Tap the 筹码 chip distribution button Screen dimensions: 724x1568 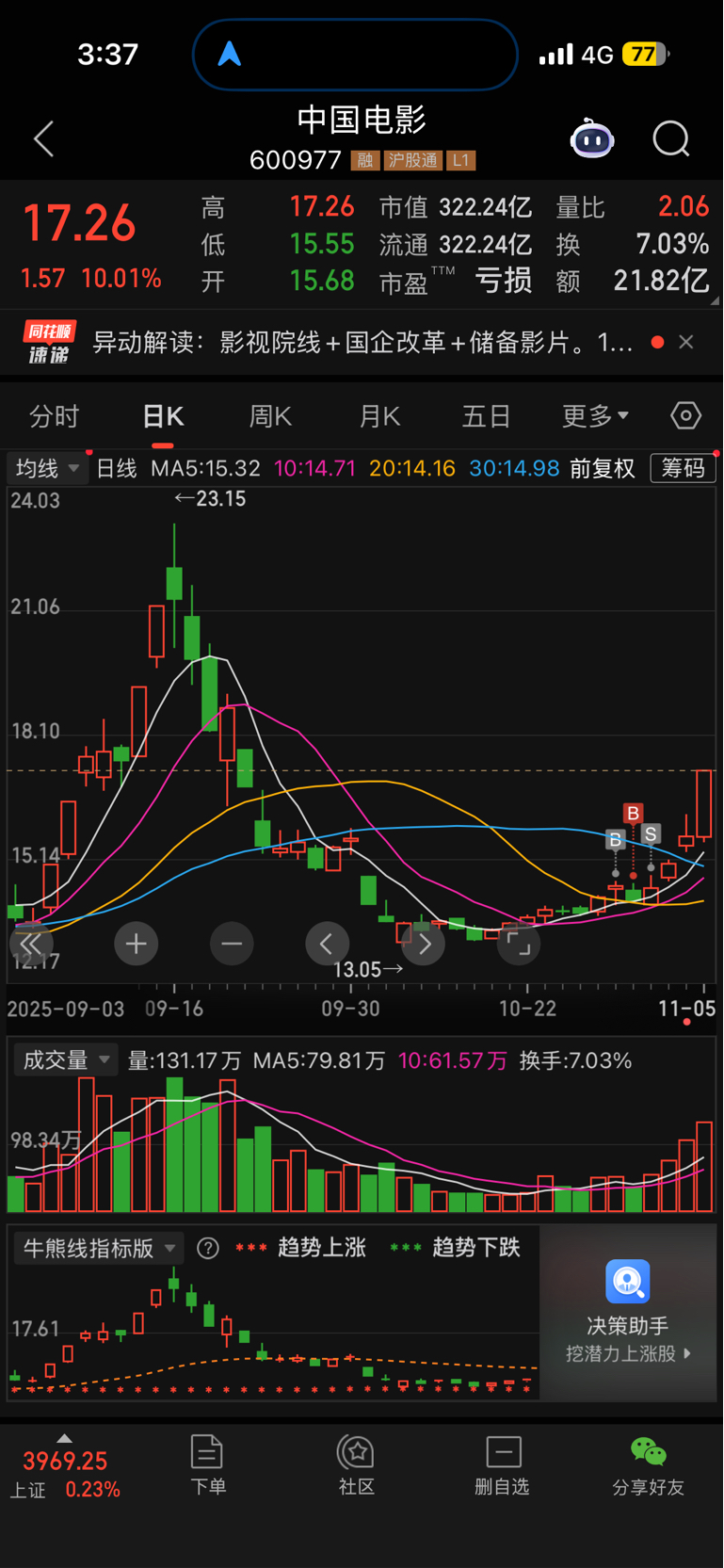pos(683,468)
